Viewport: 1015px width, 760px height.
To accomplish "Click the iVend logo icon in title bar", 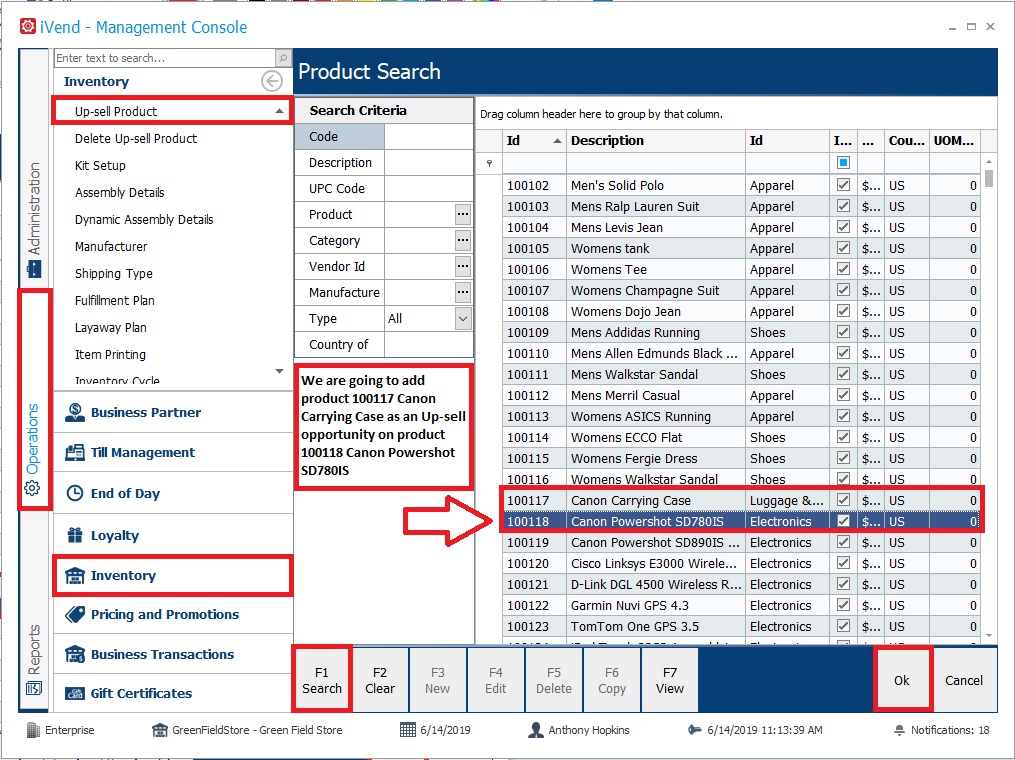I will [x=28, y=27].
